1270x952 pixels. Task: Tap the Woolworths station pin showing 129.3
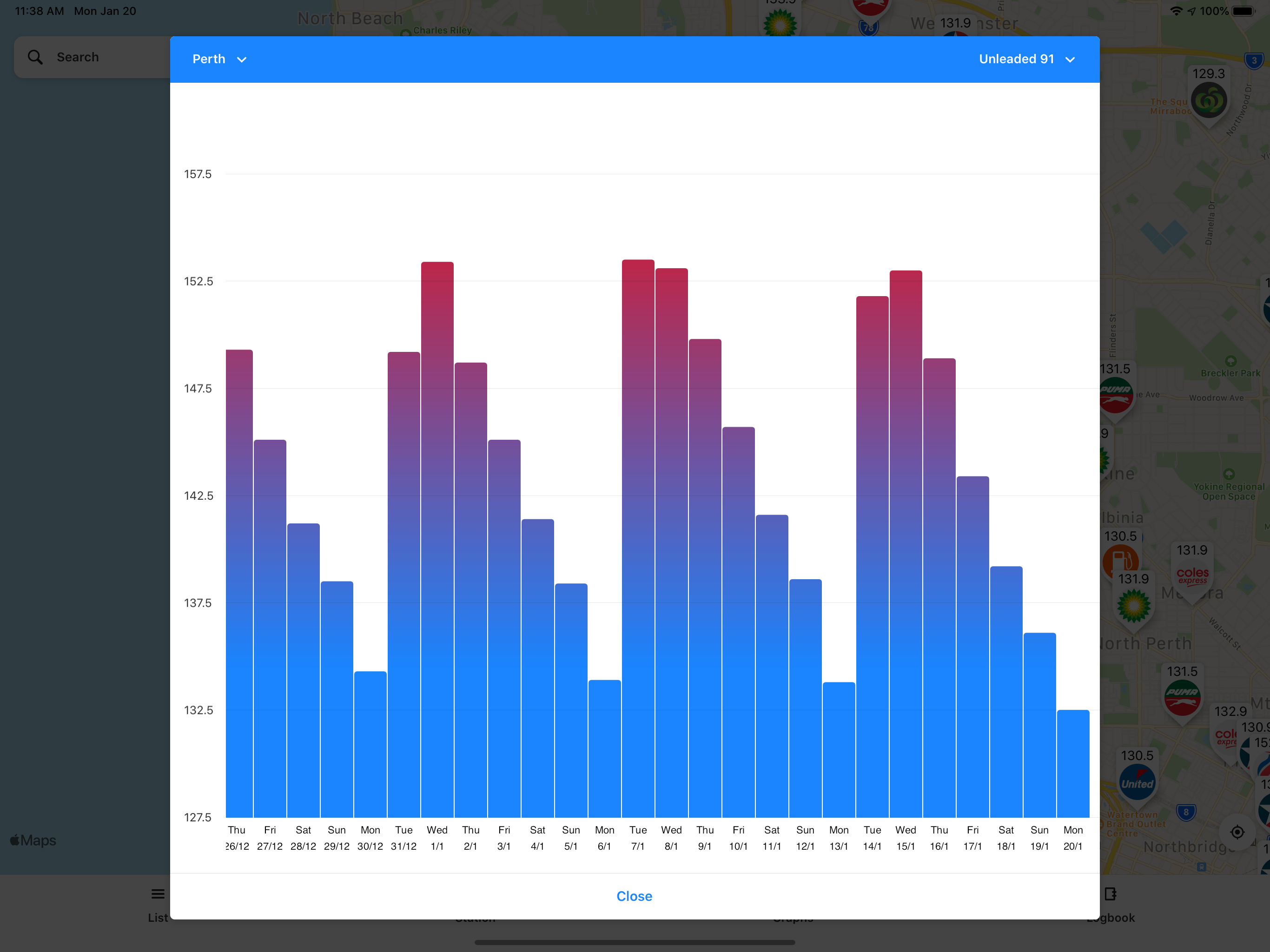point(1209,100)
